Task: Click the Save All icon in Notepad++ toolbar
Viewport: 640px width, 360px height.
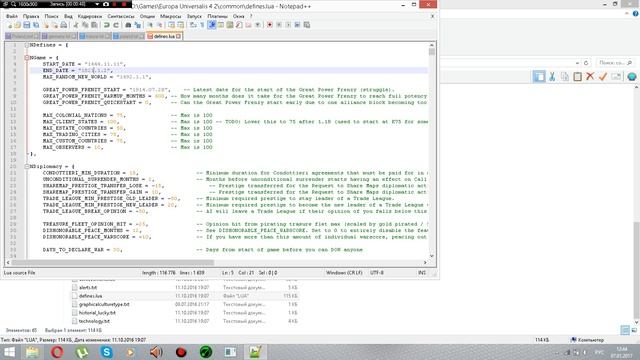Action: tap(36, 25)
